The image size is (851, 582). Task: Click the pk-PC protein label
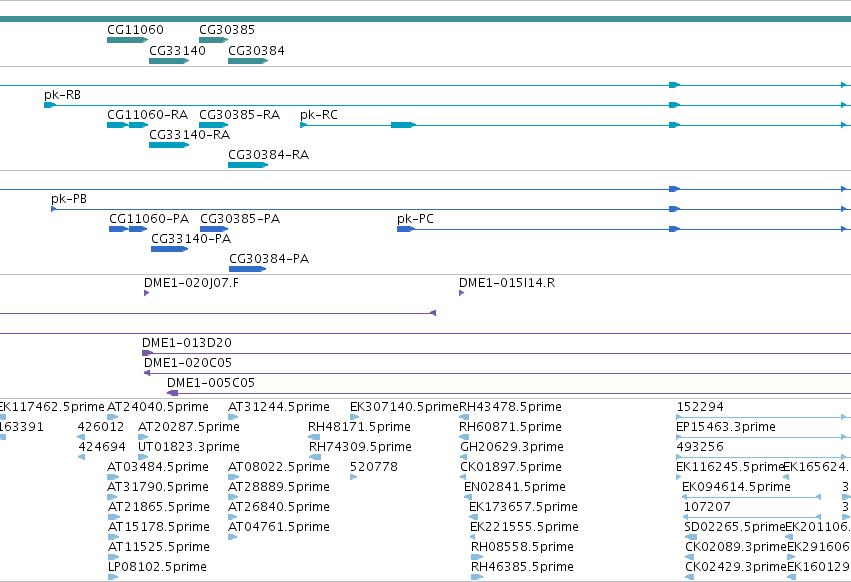[415, 219]
